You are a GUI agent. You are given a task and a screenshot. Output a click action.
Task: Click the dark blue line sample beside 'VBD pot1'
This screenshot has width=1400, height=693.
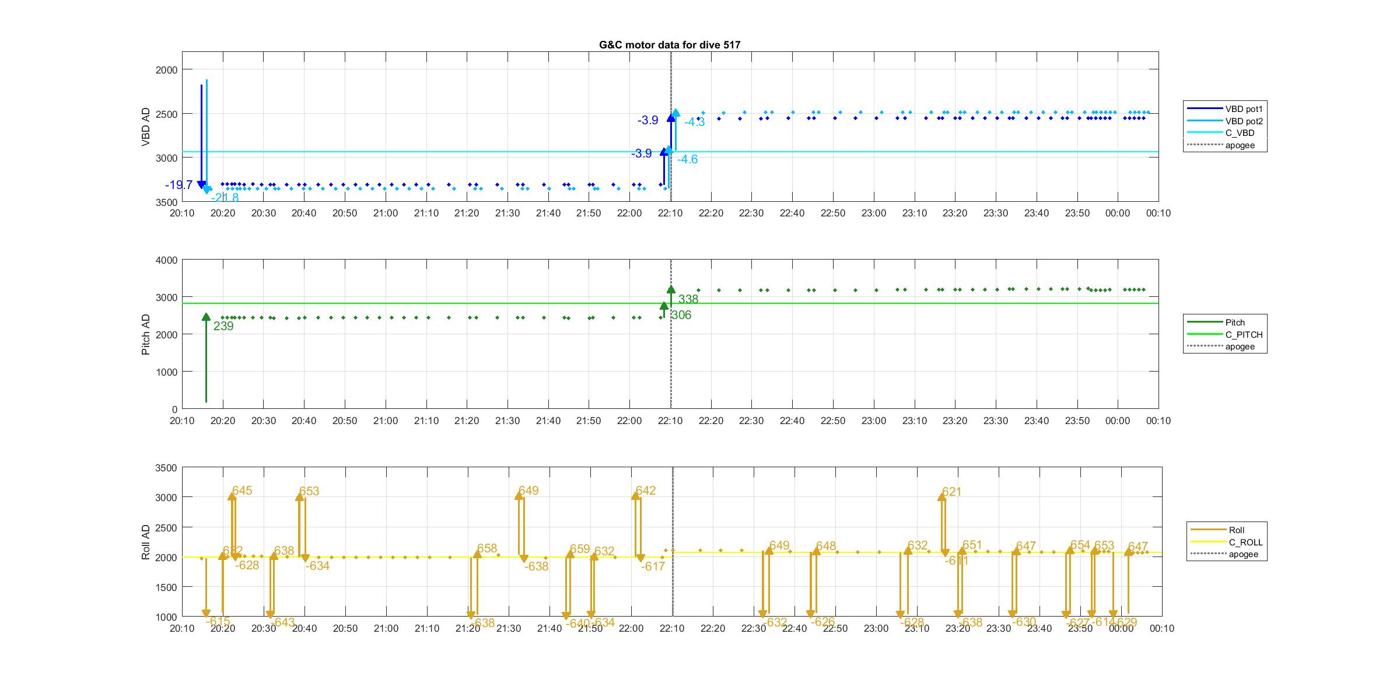click(1205, 108)
